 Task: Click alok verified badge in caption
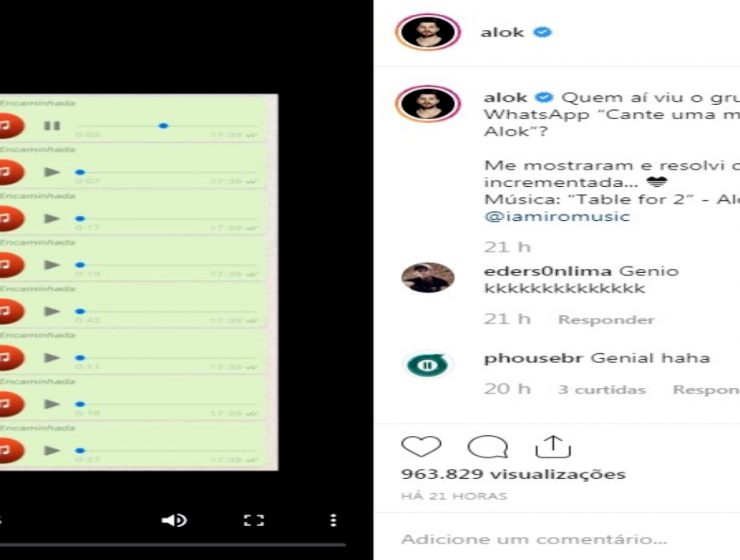point(545,98)
